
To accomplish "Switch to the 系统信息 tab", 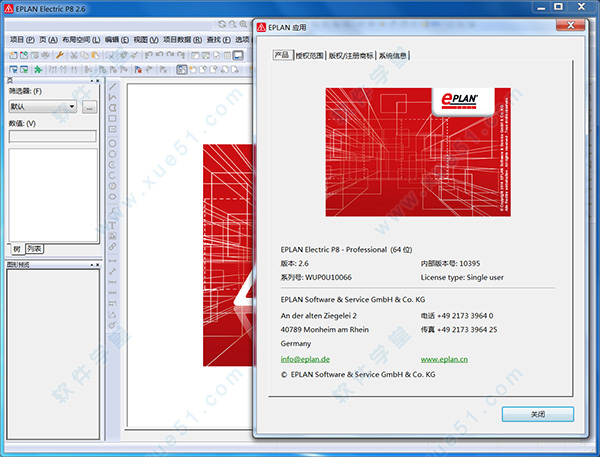I will click(393, 55).
